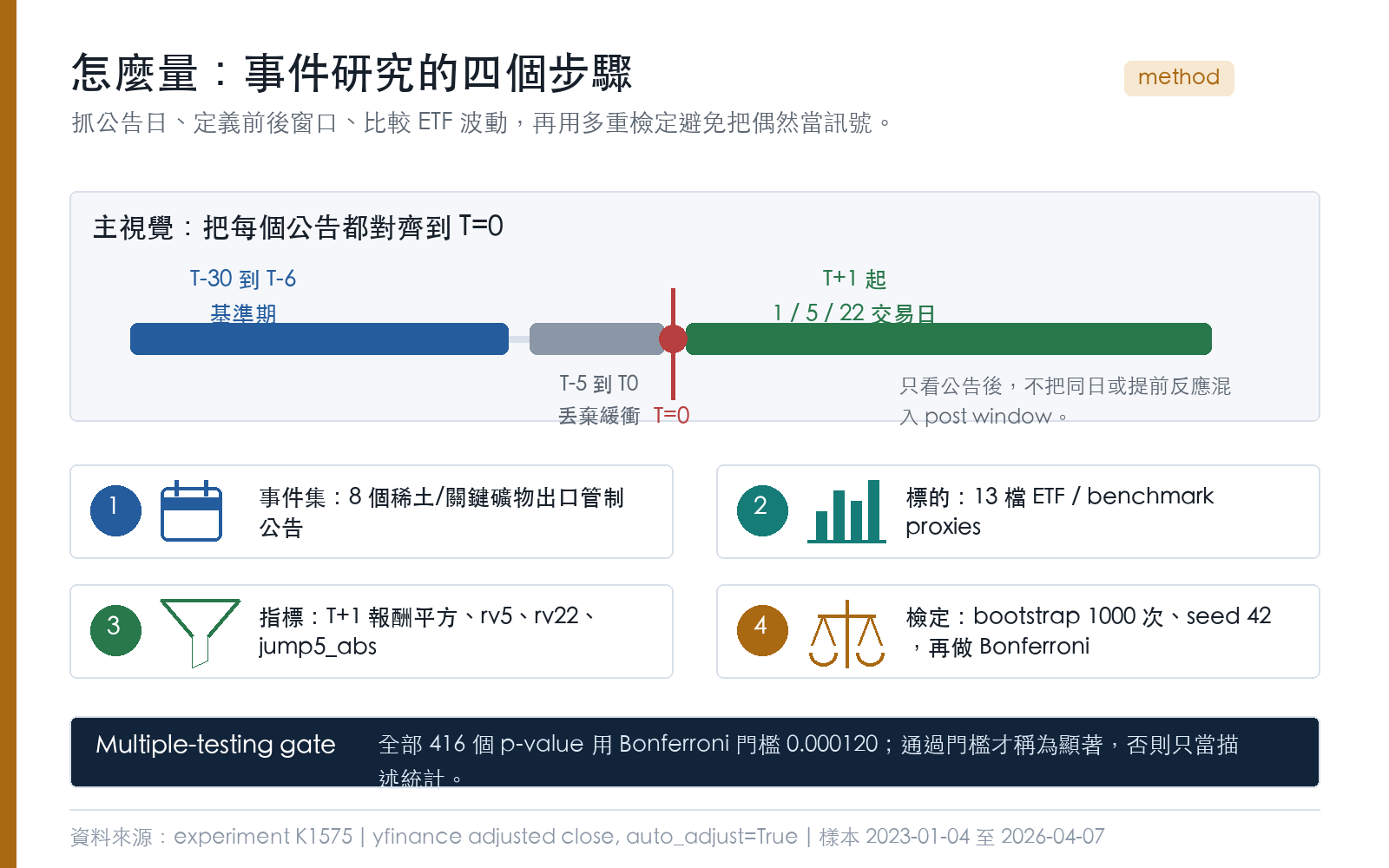Click the 檢定 bootstrap description
This screenshot has height=868, width=1389.
click(1089, 631)
